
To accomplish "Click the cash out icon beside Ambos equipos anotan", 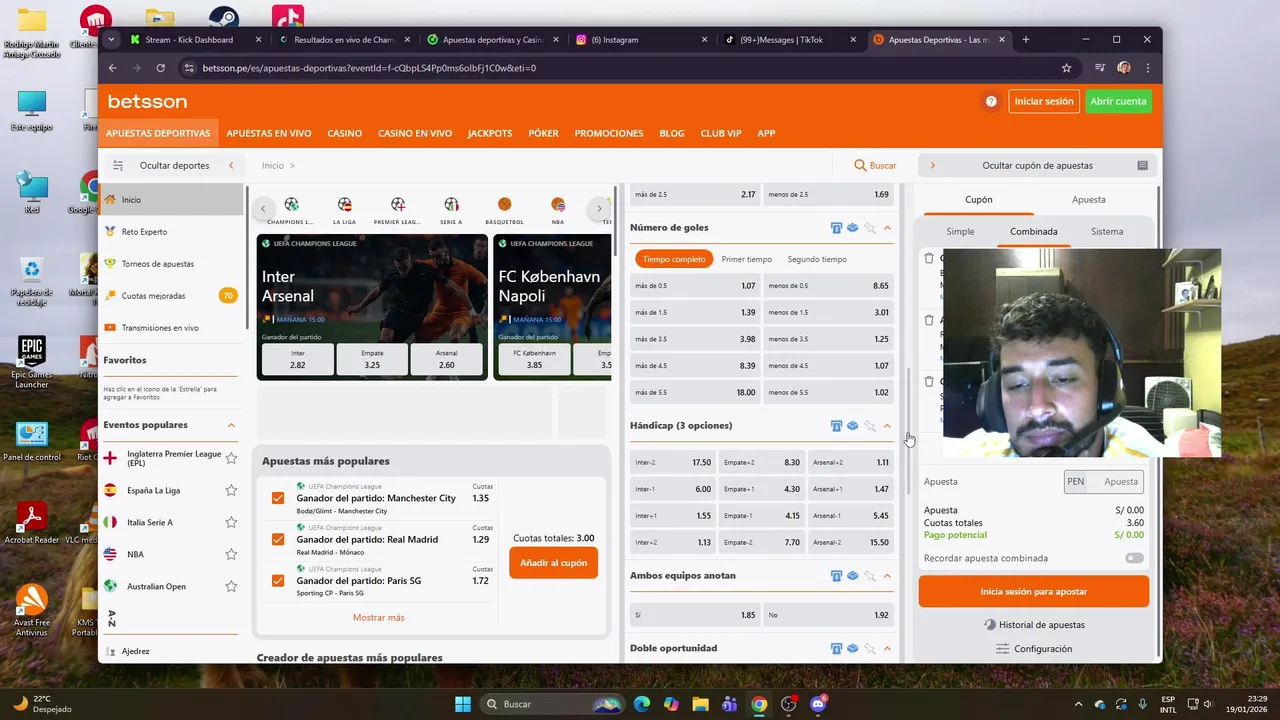I will tap(836, 576).
